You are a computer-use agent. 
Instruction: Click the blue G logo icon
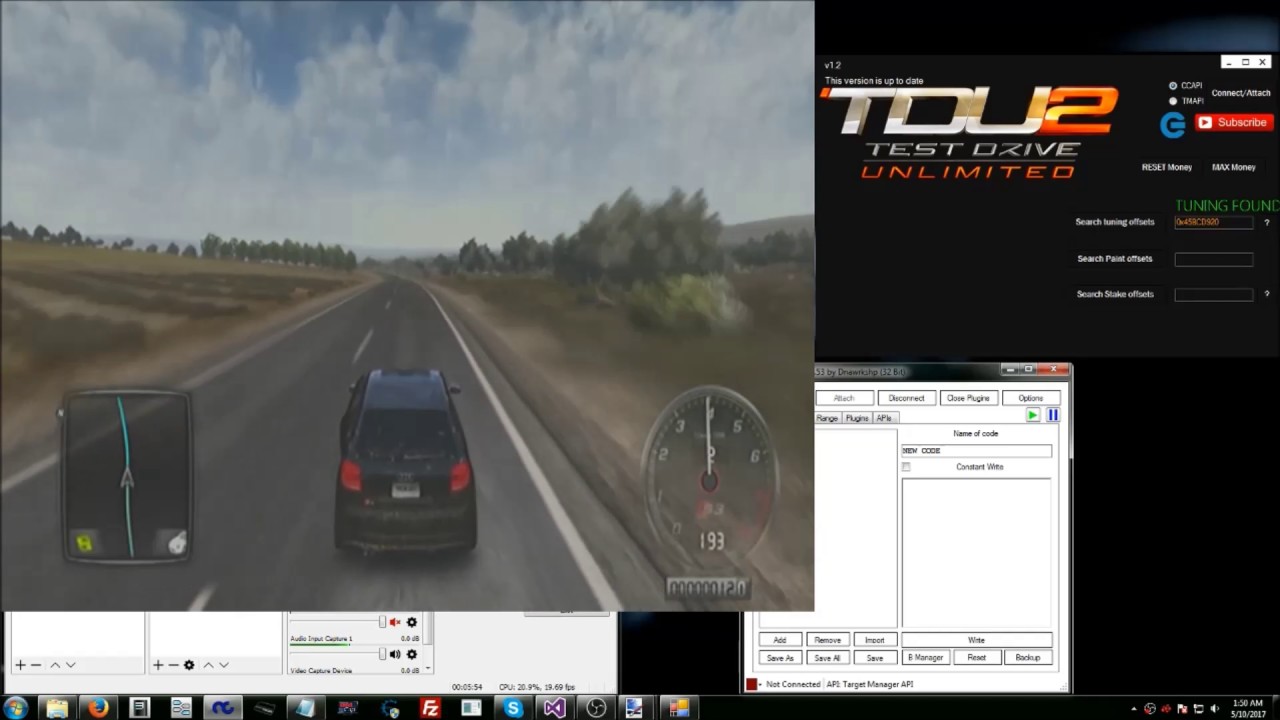(1172, 125)
